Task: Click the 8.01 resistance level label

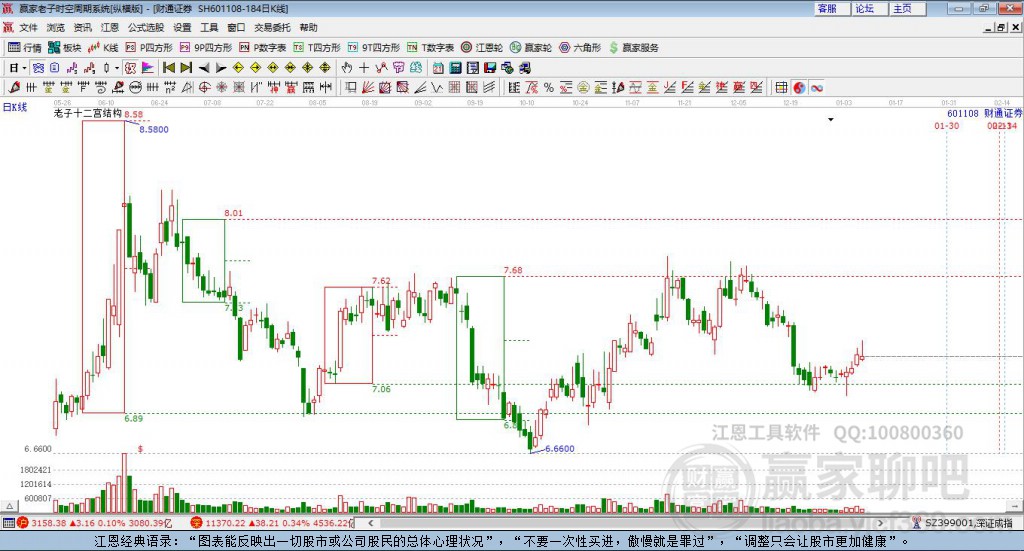Action: click(x=233, y=213)
